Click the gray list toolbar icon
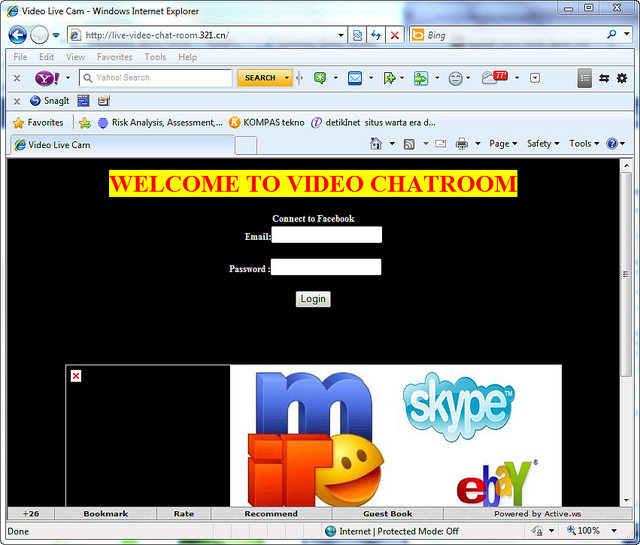The width and height of the screenshot is (640, 545). (584, 78)
